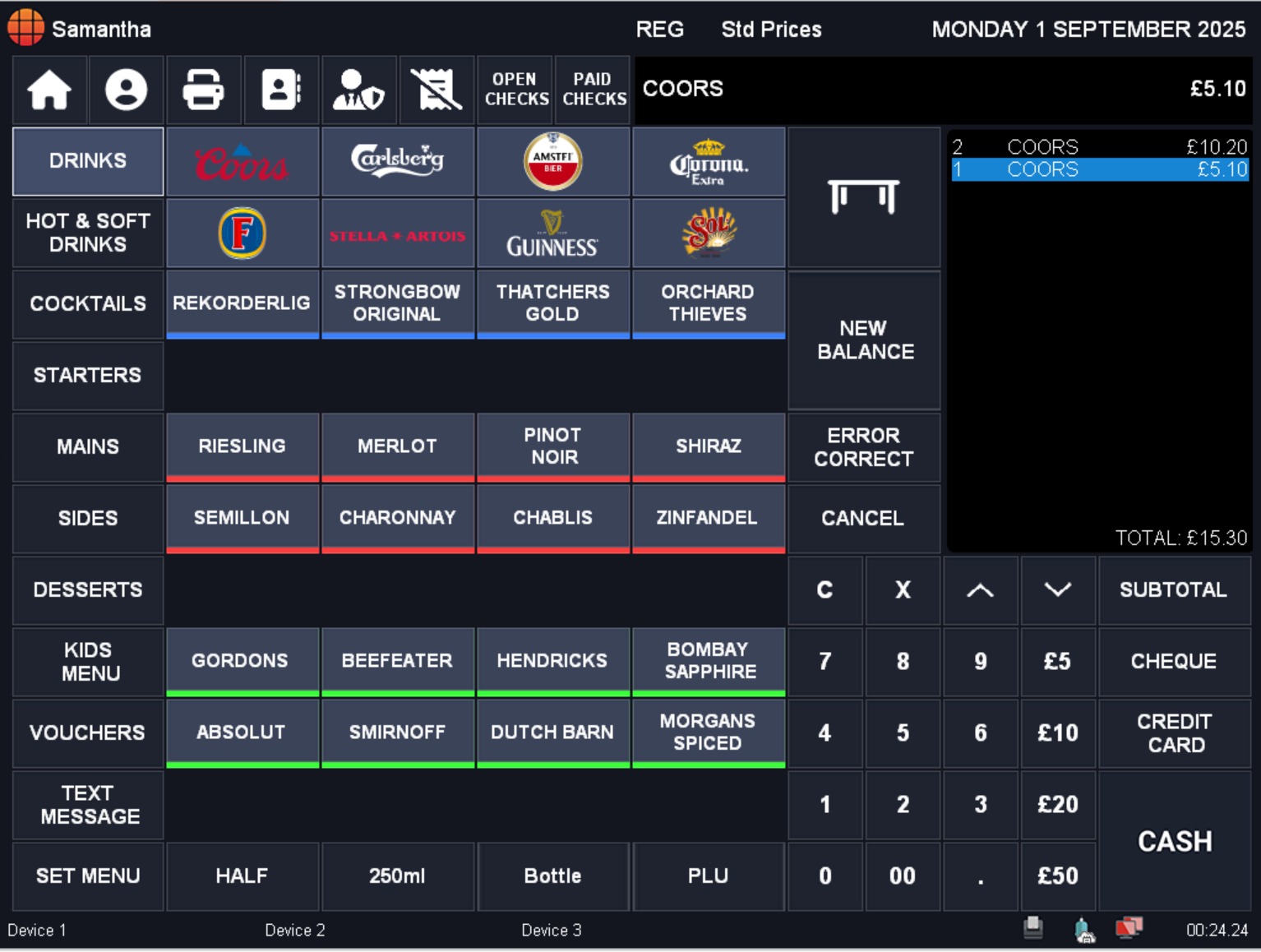Open the user profile icon
The width and height of the screenshot is (1261, 952).
coord(126,90)
